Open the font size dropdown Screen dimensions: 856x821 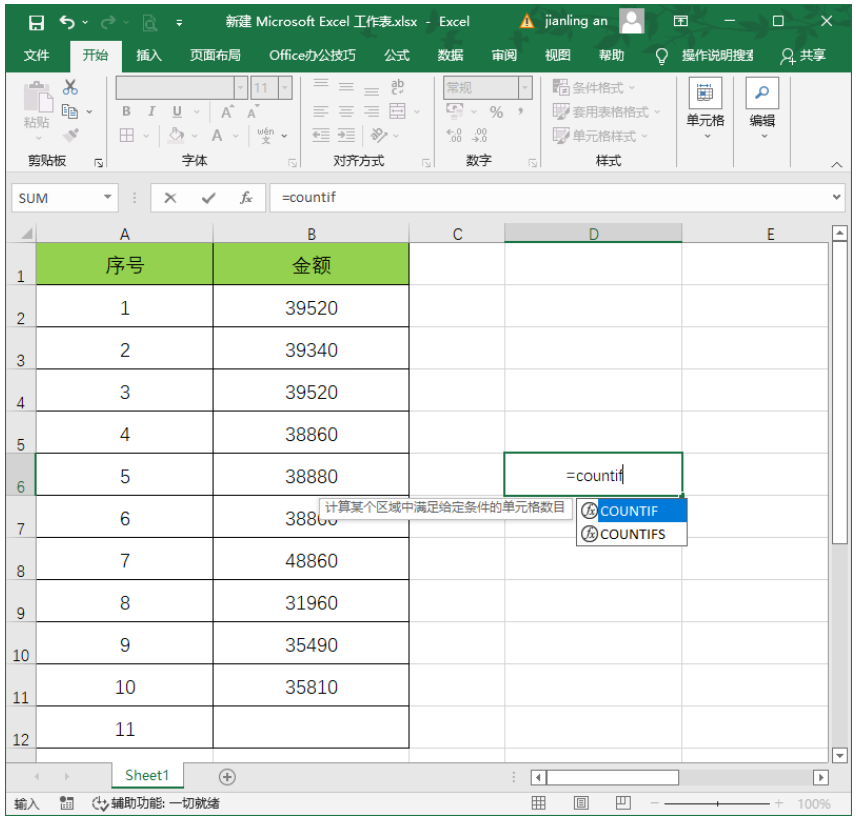(285, 88)
